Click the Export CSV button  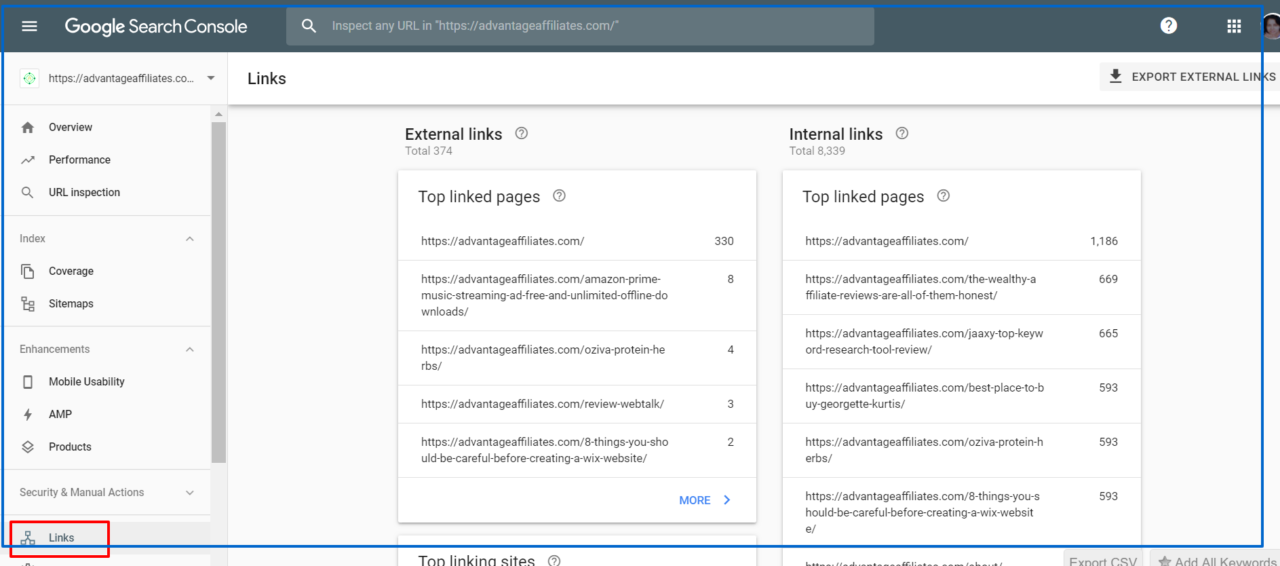1103,562
